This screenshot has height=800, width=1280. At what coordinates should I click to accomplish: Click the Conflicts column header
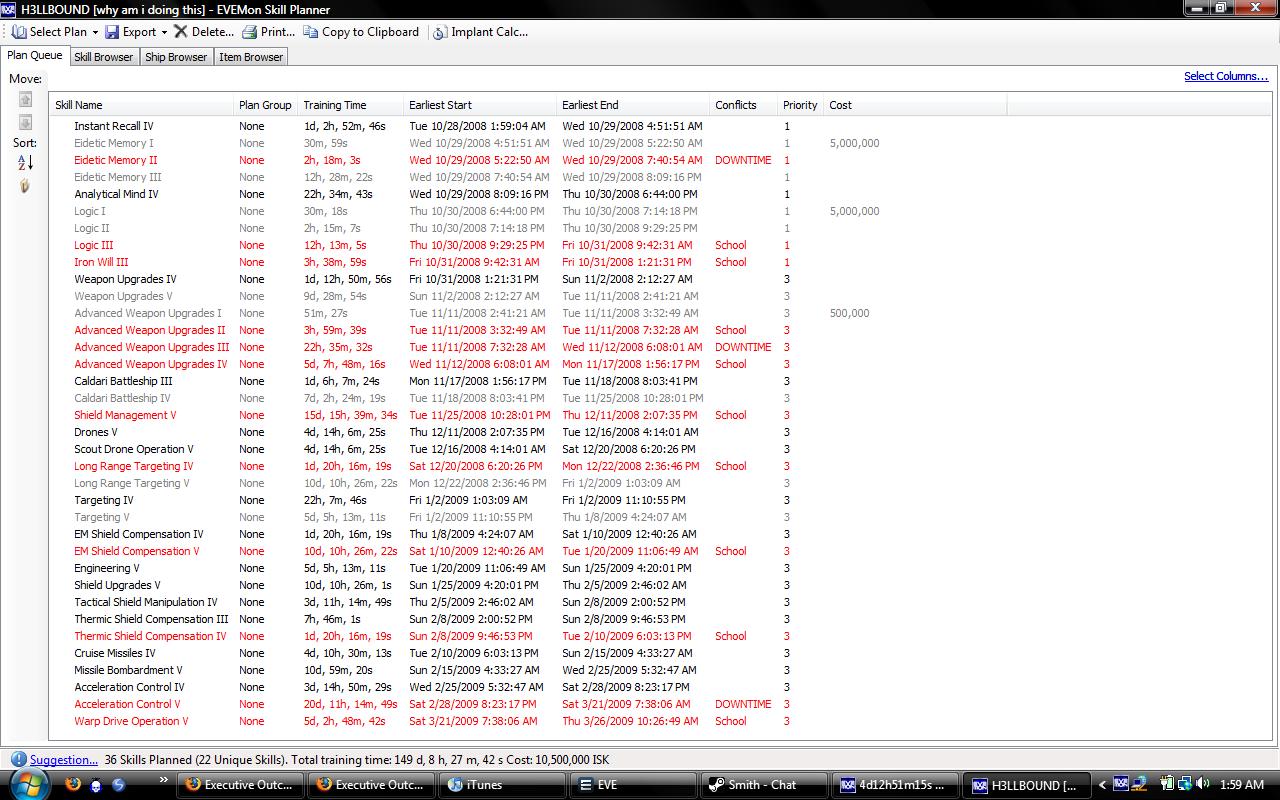[x=744, y=105]
